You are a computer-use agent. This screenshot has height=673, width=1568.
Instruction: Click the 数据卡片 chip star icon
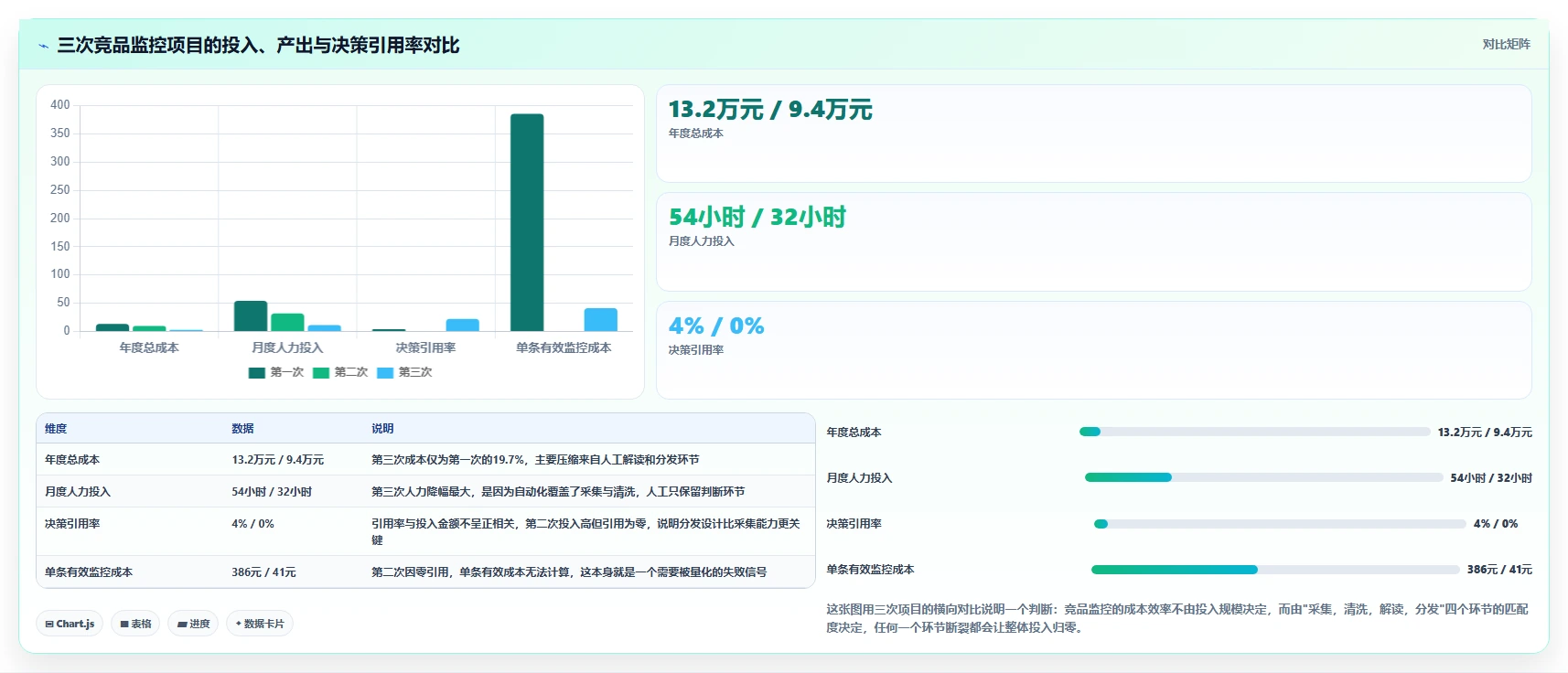(239, 624)
